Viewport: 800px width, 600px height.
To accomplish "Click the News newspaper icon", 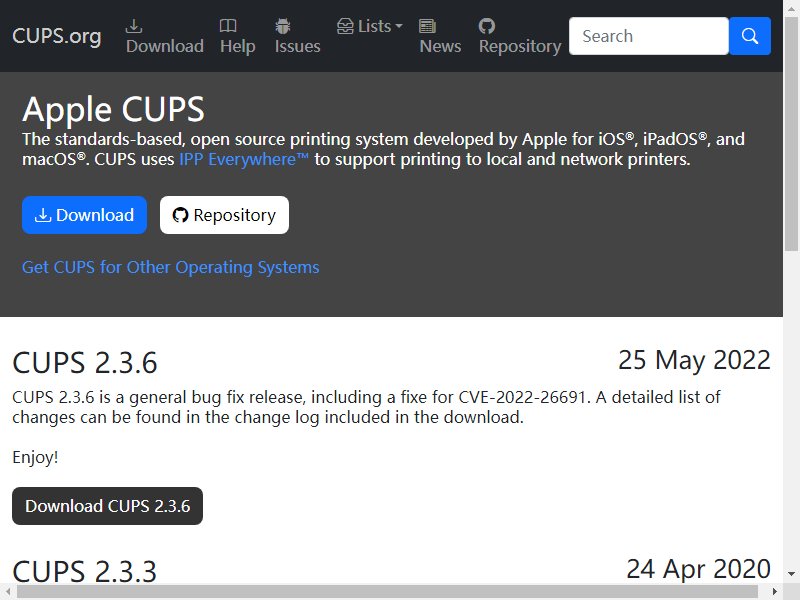I will 427,26.
